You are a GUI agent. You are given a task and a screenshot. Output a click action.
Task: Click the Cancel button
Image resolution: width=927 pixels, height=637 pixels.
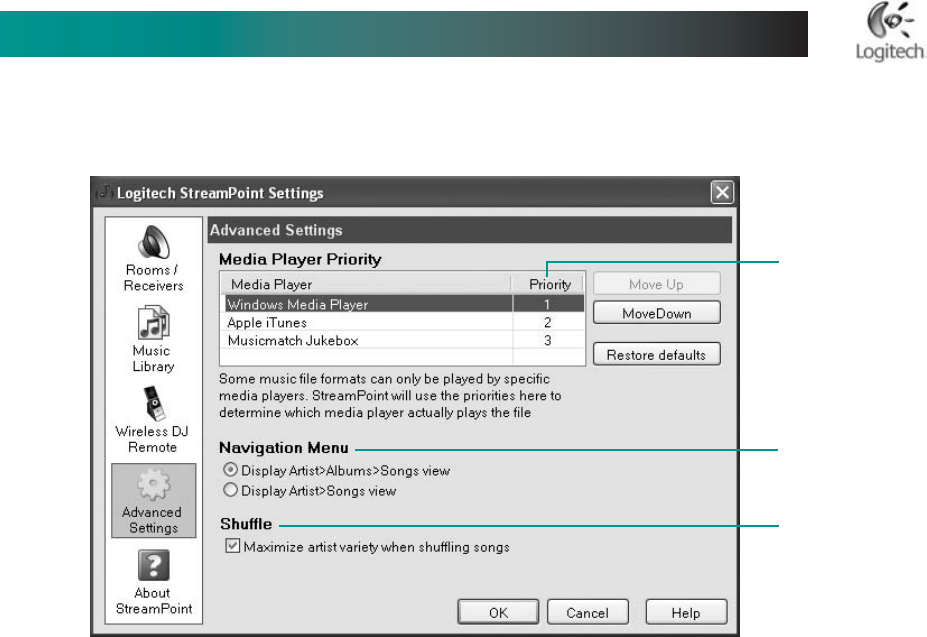(x=587, y=612)
